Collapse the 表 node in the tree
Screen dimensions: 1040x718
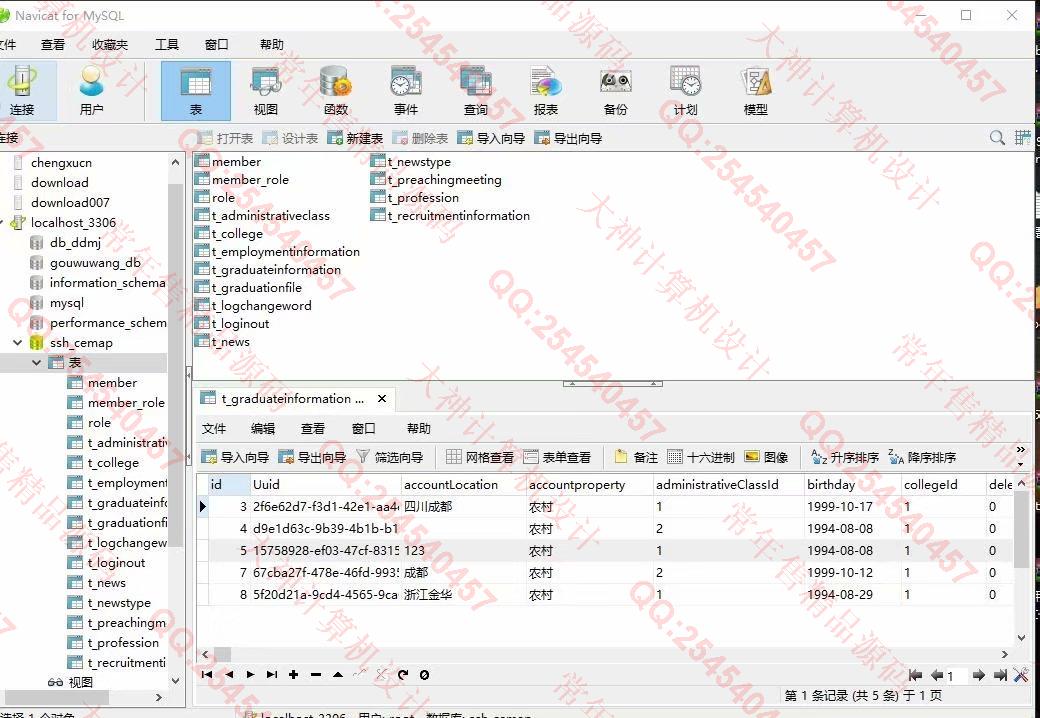[36, 363]
